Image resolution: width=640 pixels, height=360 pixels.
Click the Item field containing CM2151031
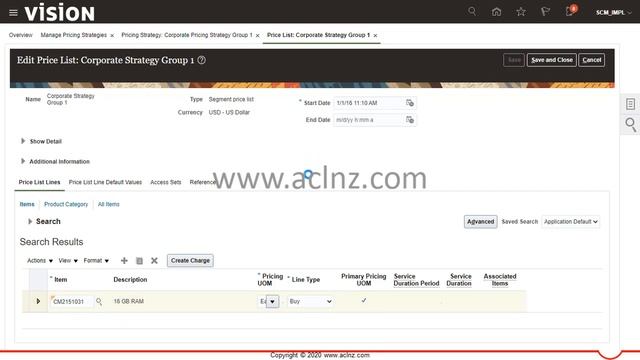72,302
